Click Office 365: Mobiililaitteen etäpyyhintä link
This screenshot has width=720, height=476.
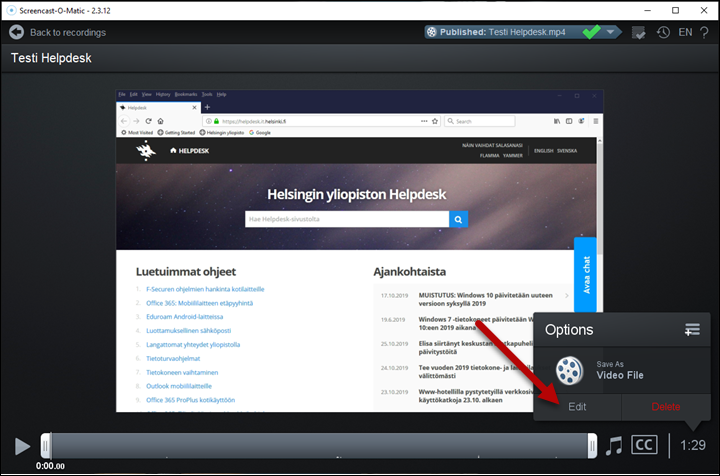[200, 303]
